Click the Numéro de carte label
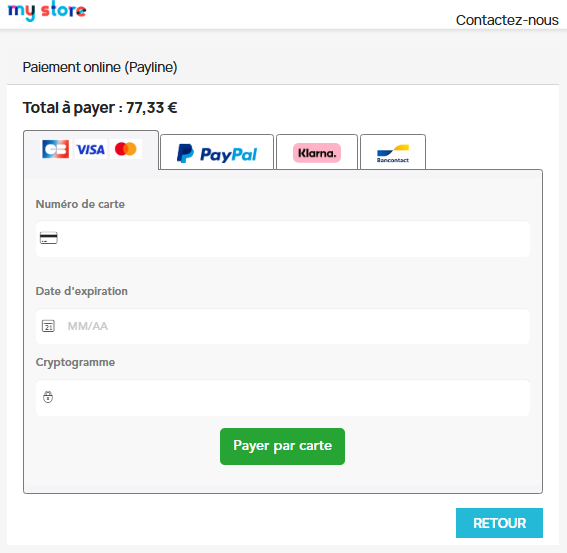Screen dimensions: 567x553 [80, 204]
